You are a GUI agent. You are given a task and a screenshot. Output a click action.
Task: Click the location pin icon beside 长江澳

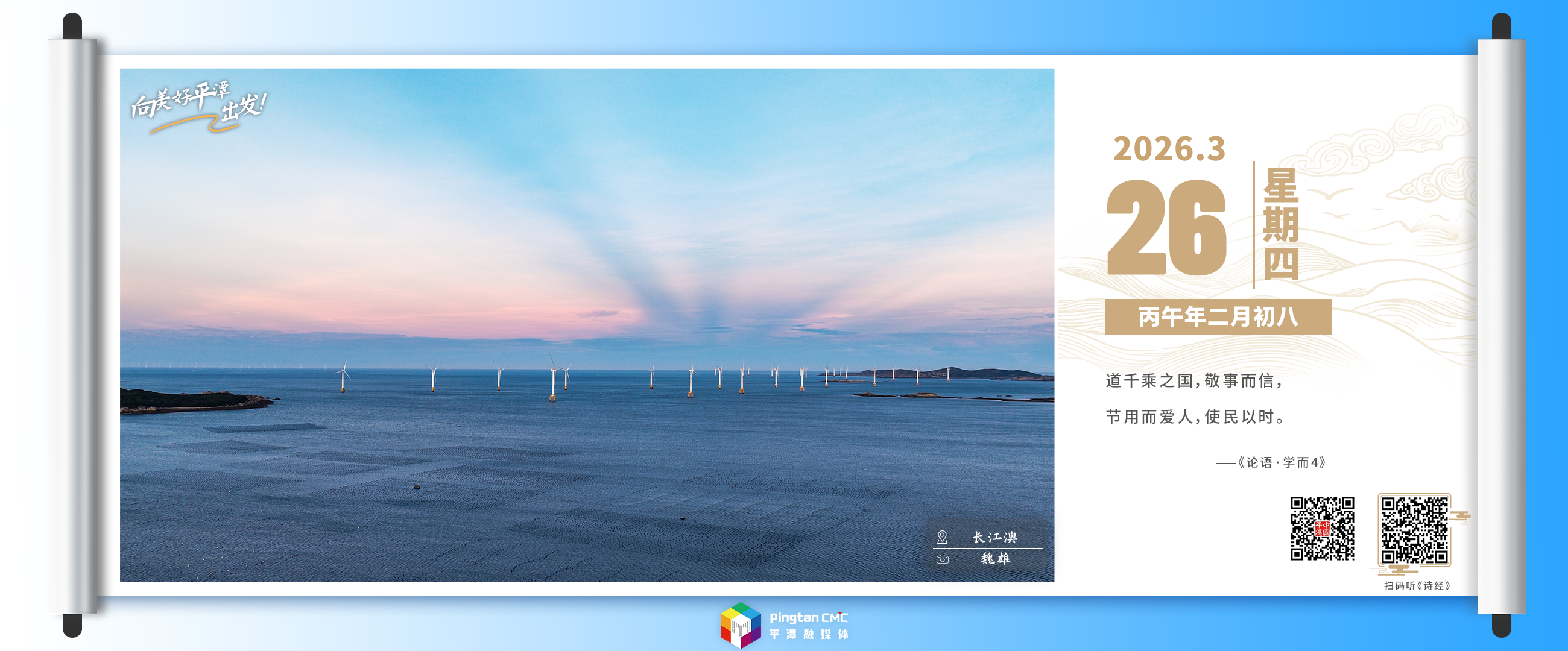pyautogui.click(x=942, y=537)
